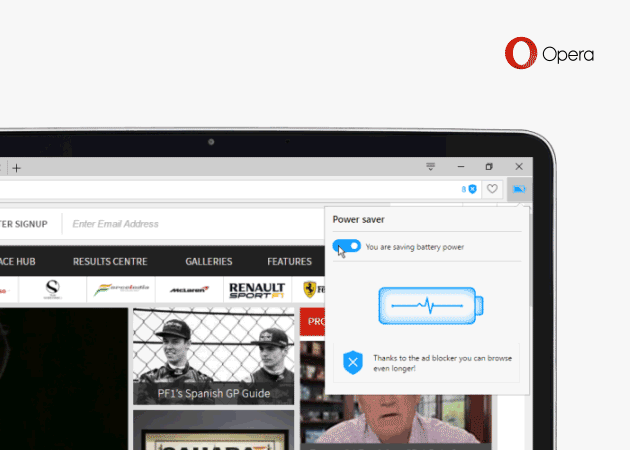Click the battery saver toolbar icon
Viewport: 630px width, 450px height.
tap(519, 189)
